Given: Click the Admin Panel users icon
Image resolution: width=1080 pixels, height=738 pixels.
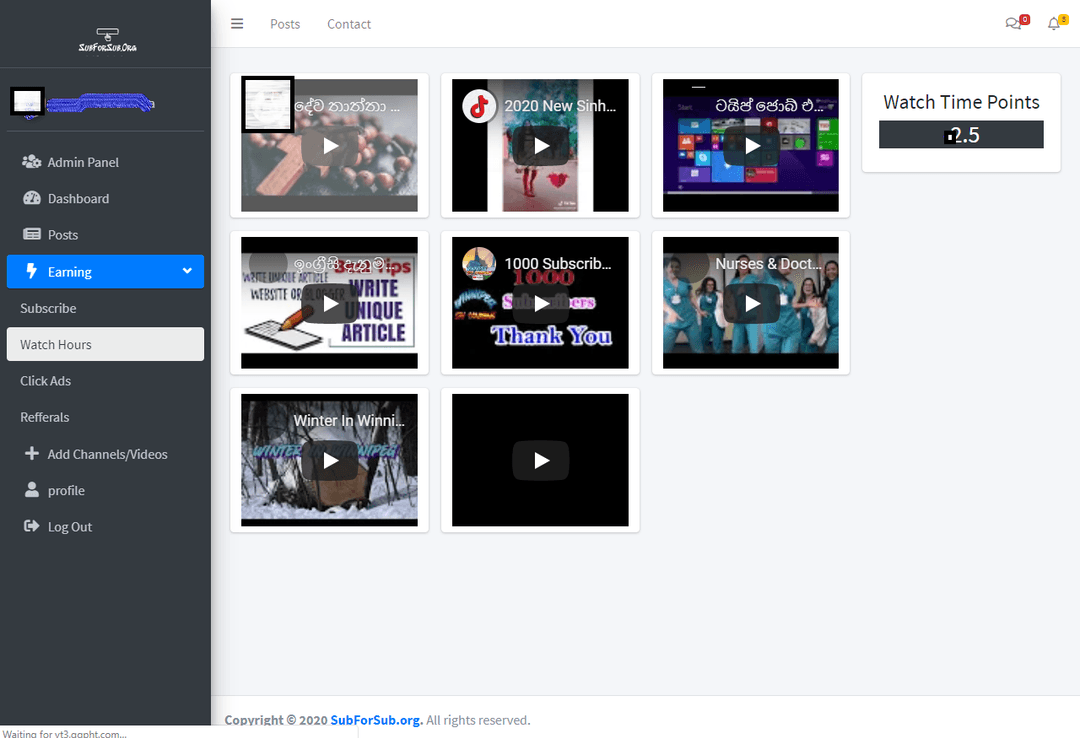Looking at the screenshot, I should [32, 162].
